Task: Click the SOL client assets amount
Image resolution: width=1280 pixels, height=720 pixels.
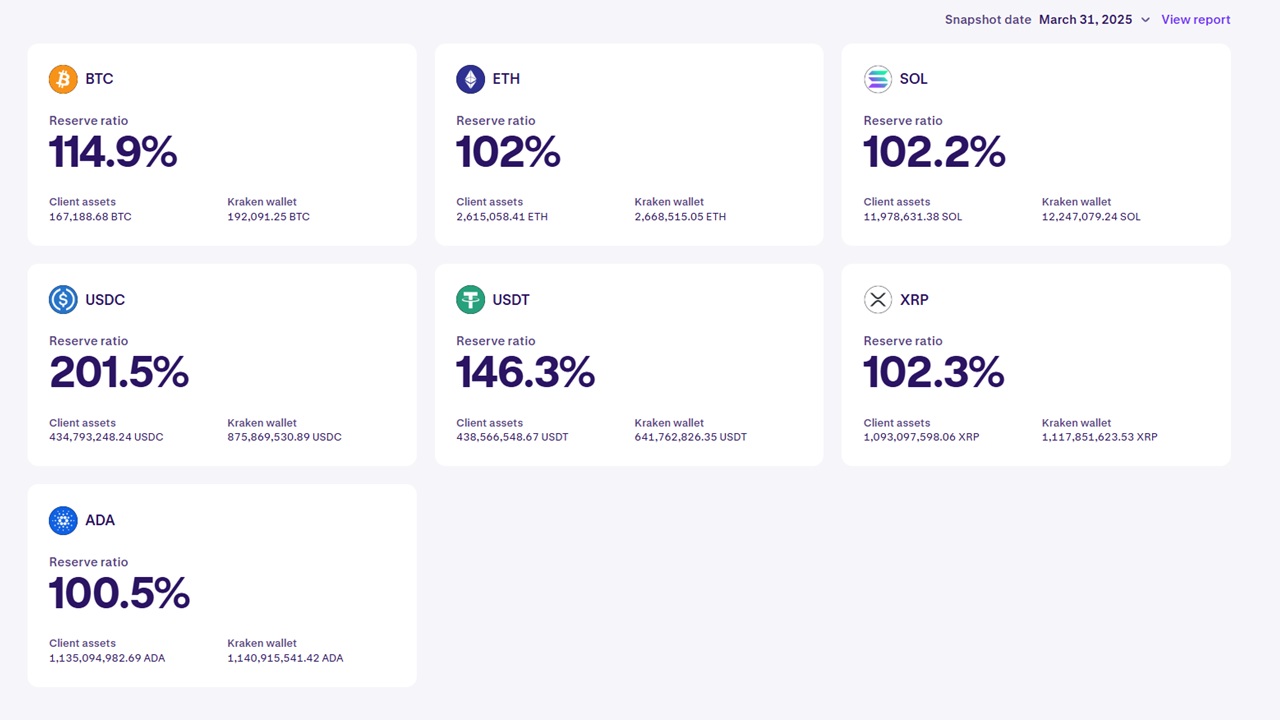Action: pyautogui.click(x=912, y=217)
